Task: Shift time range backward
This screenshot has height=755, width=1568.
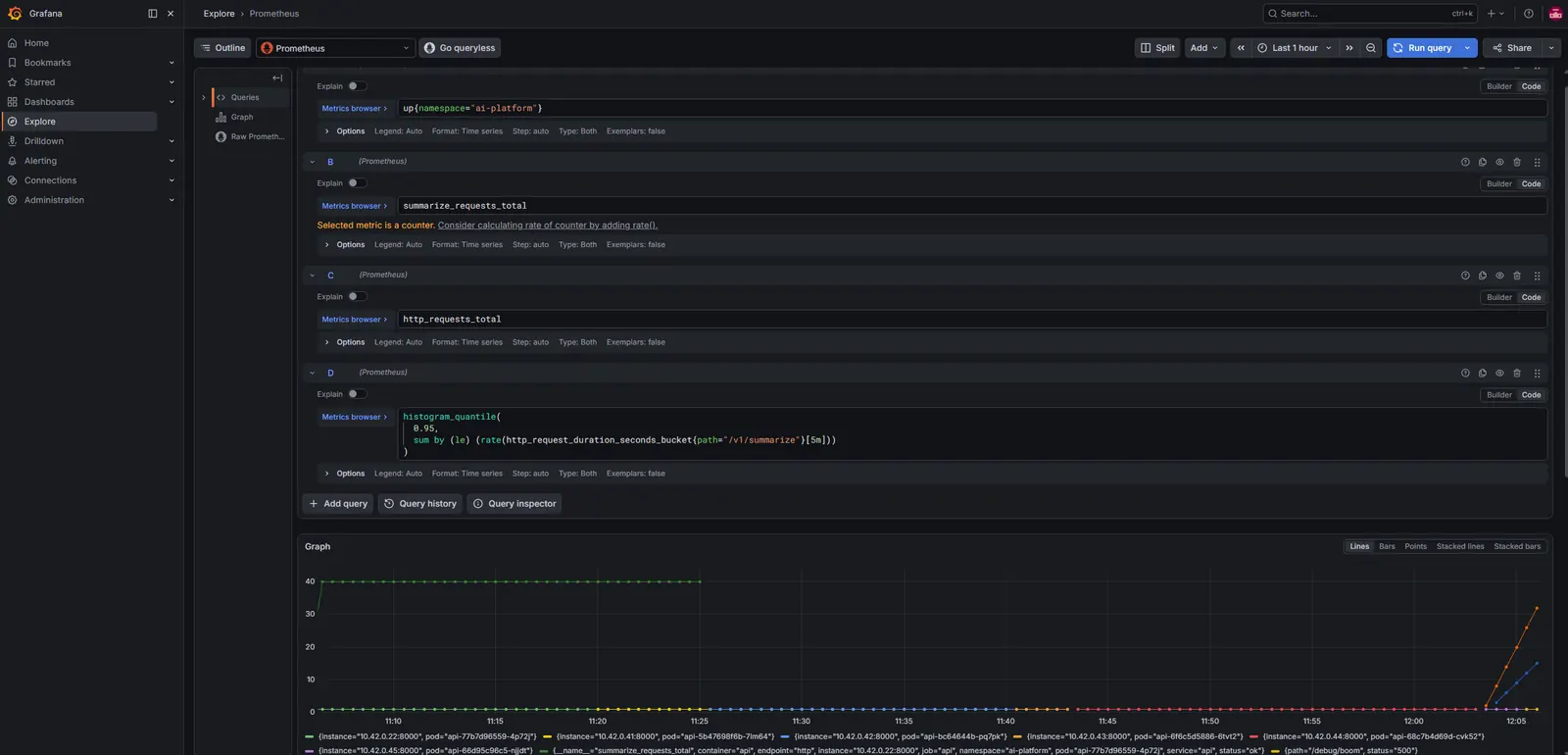Action: tap(1241, 48)
